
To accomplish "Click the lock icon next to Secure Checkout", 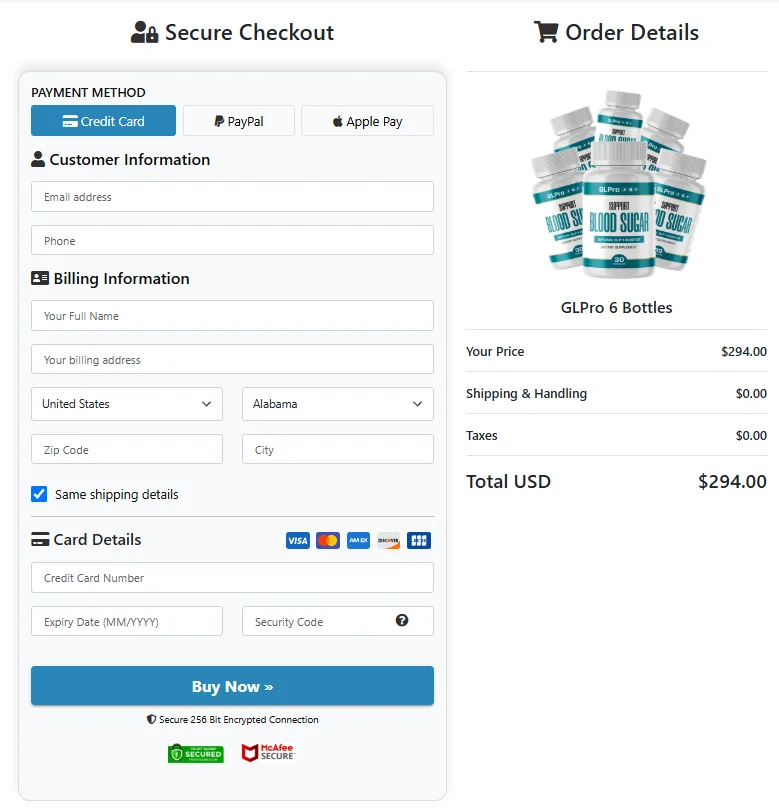I will pos(152,31).
